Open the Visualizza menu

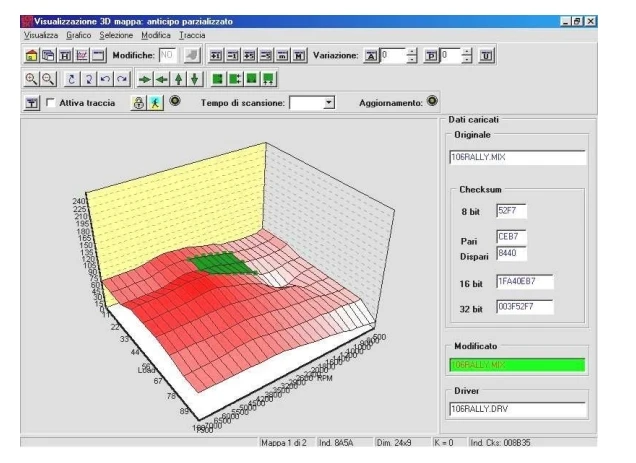coord(41,35)
